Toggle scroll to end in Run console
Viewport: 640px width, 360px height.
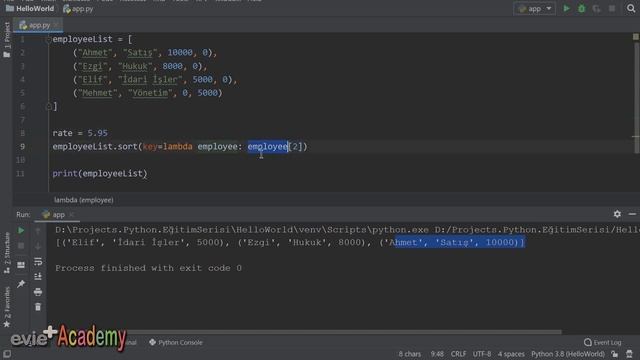pos(38,276)
